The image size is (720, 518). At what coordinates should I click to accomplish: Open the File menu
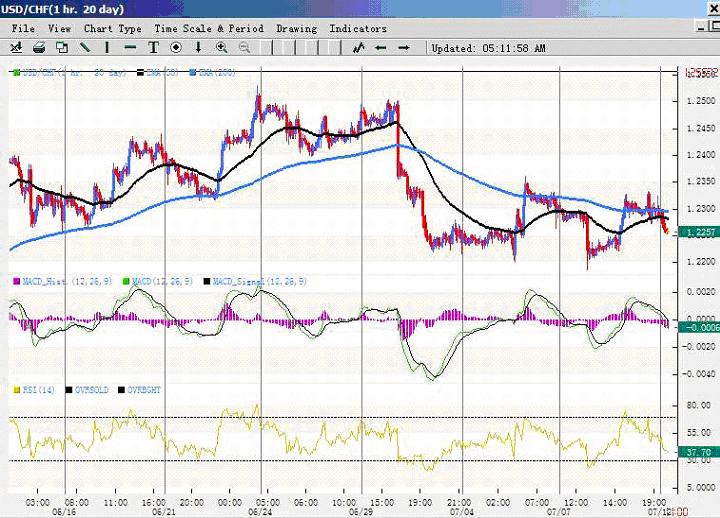[22, 29]
